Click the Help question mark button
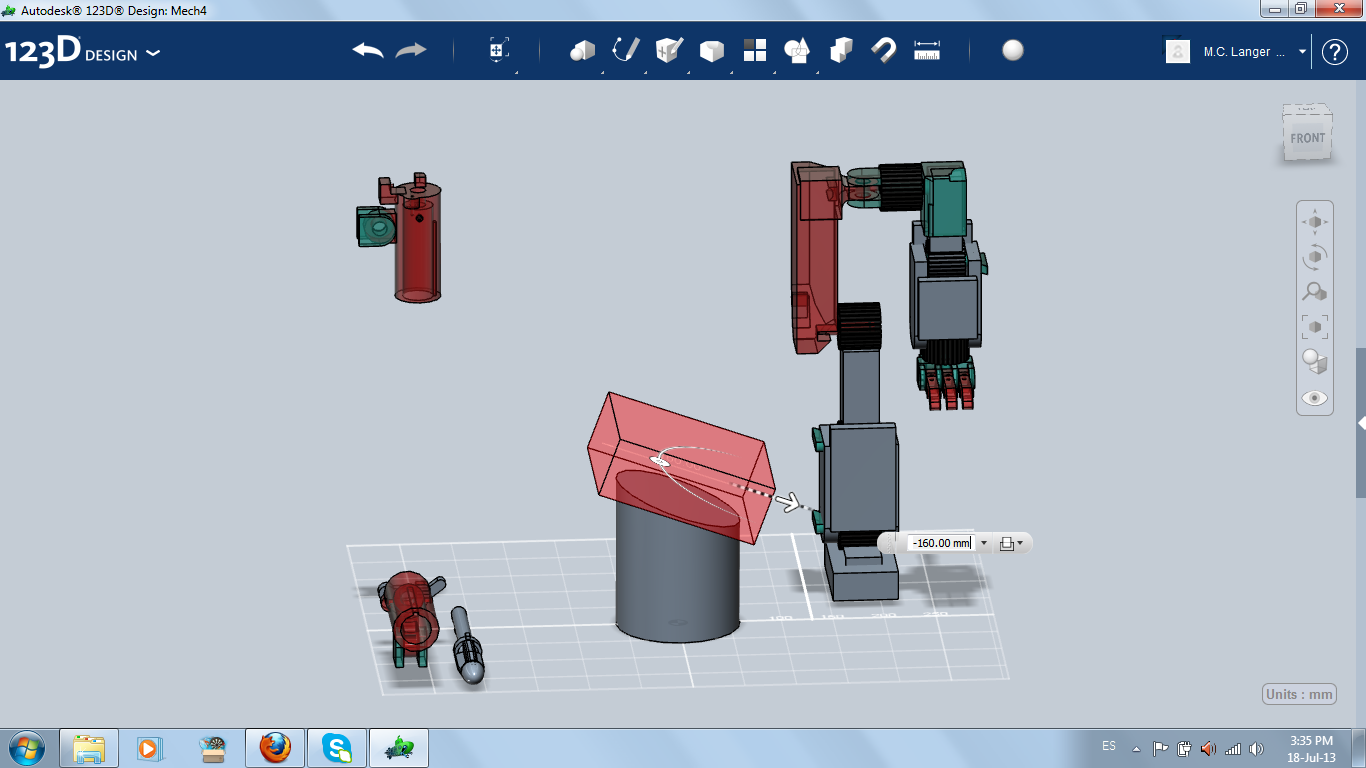This screenshot has height=768, width=1366. [1337, 51]
